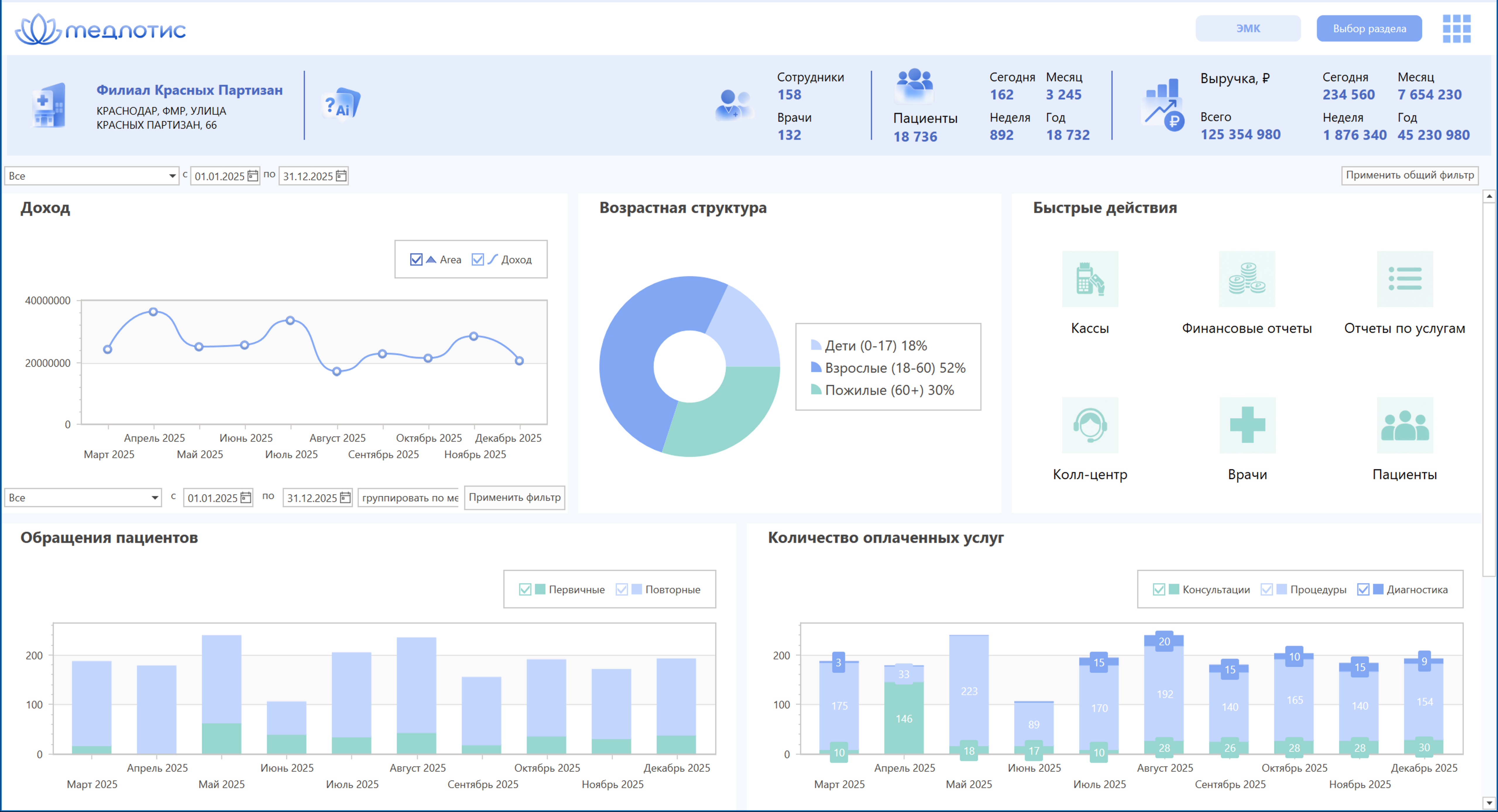The image size is (1498, 812).
Task: Open the Отчеты по услугам list icon
Action: [x=1404, y=279]
